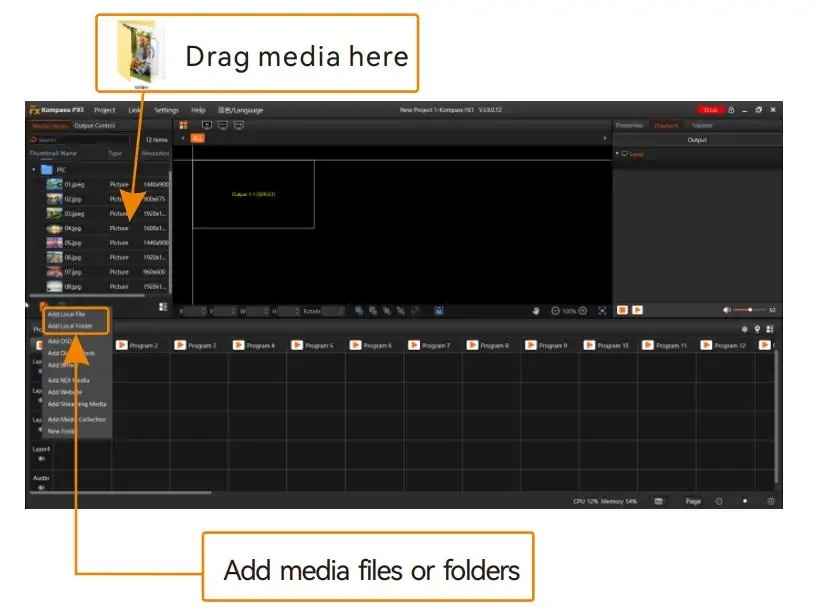Viewport: 817px width, 612px height.
Task: Play Program 11
Action: pyautogui.click(x=648, y=345)
